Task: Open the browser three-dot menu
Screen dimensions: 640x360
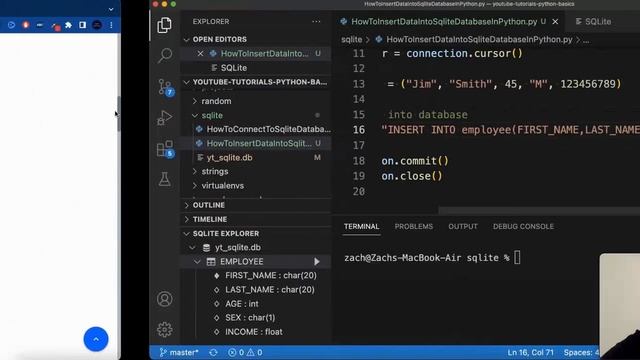Action: pos(111,25)
